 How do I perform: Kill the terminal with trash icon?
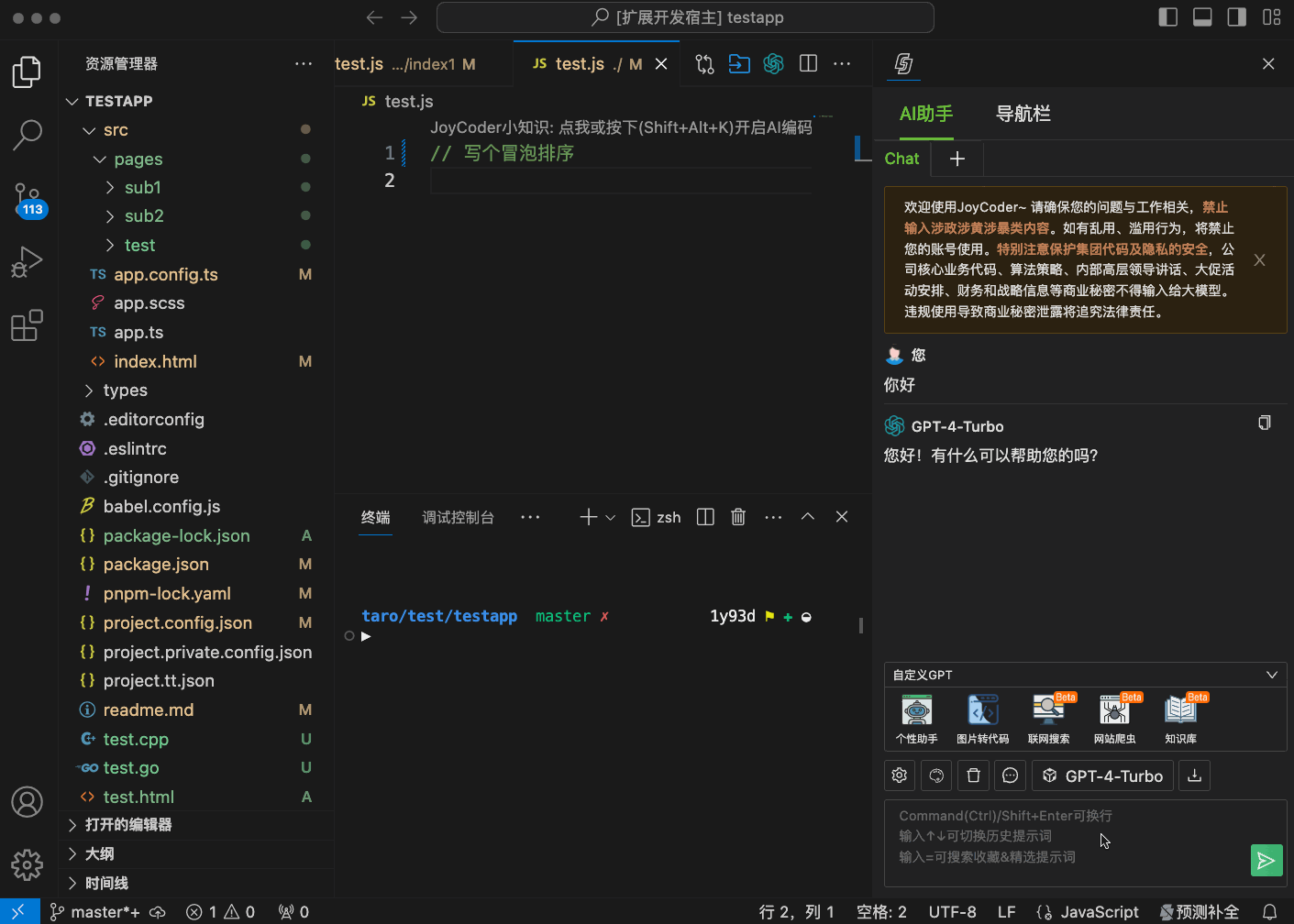[x=738, y=517]
